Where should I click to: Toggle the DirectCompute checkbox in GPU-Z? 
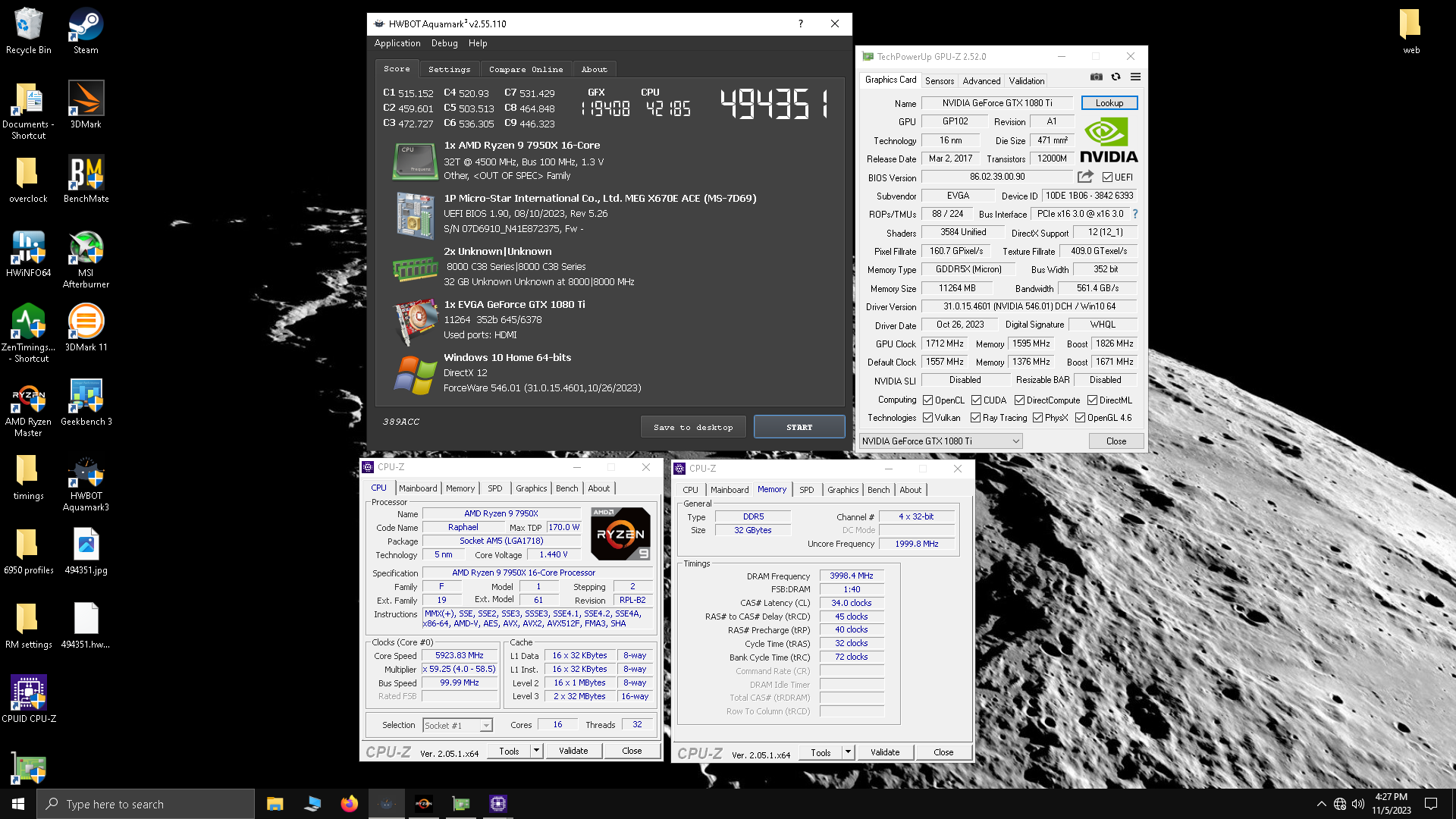(x=1019, y=400)
